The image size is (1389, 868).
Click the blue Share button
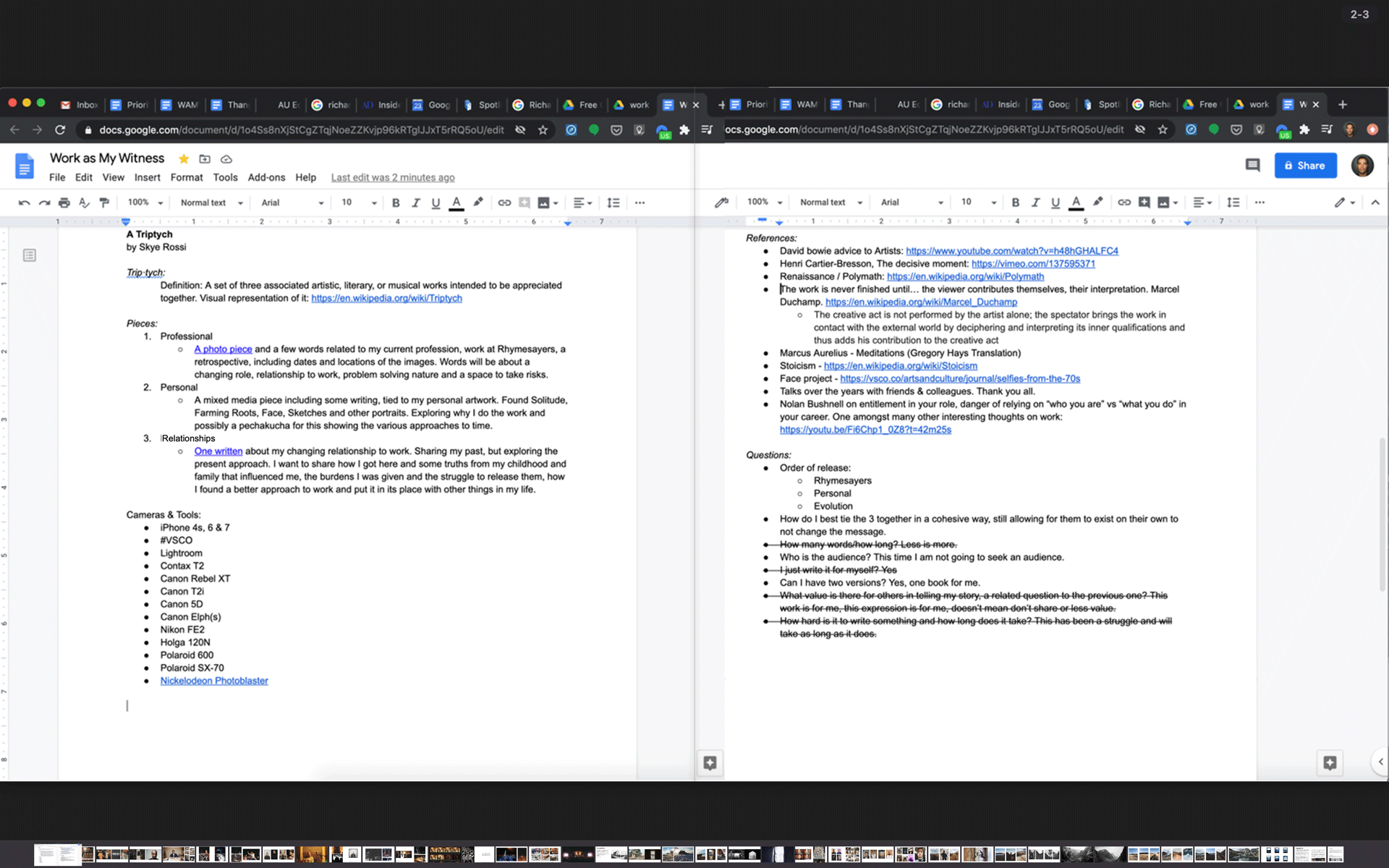point(1305,166)
